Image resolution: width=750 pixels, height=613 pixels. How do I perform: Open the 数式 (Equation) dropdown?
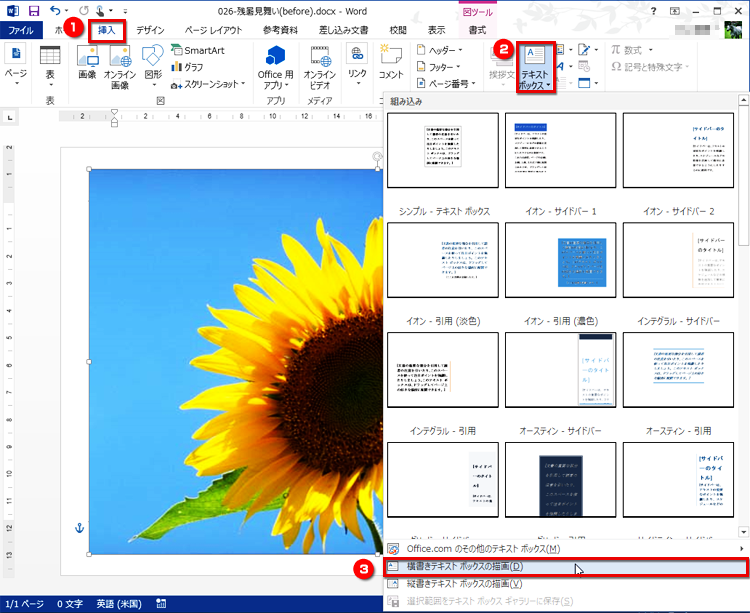click(x=632, y=50)
